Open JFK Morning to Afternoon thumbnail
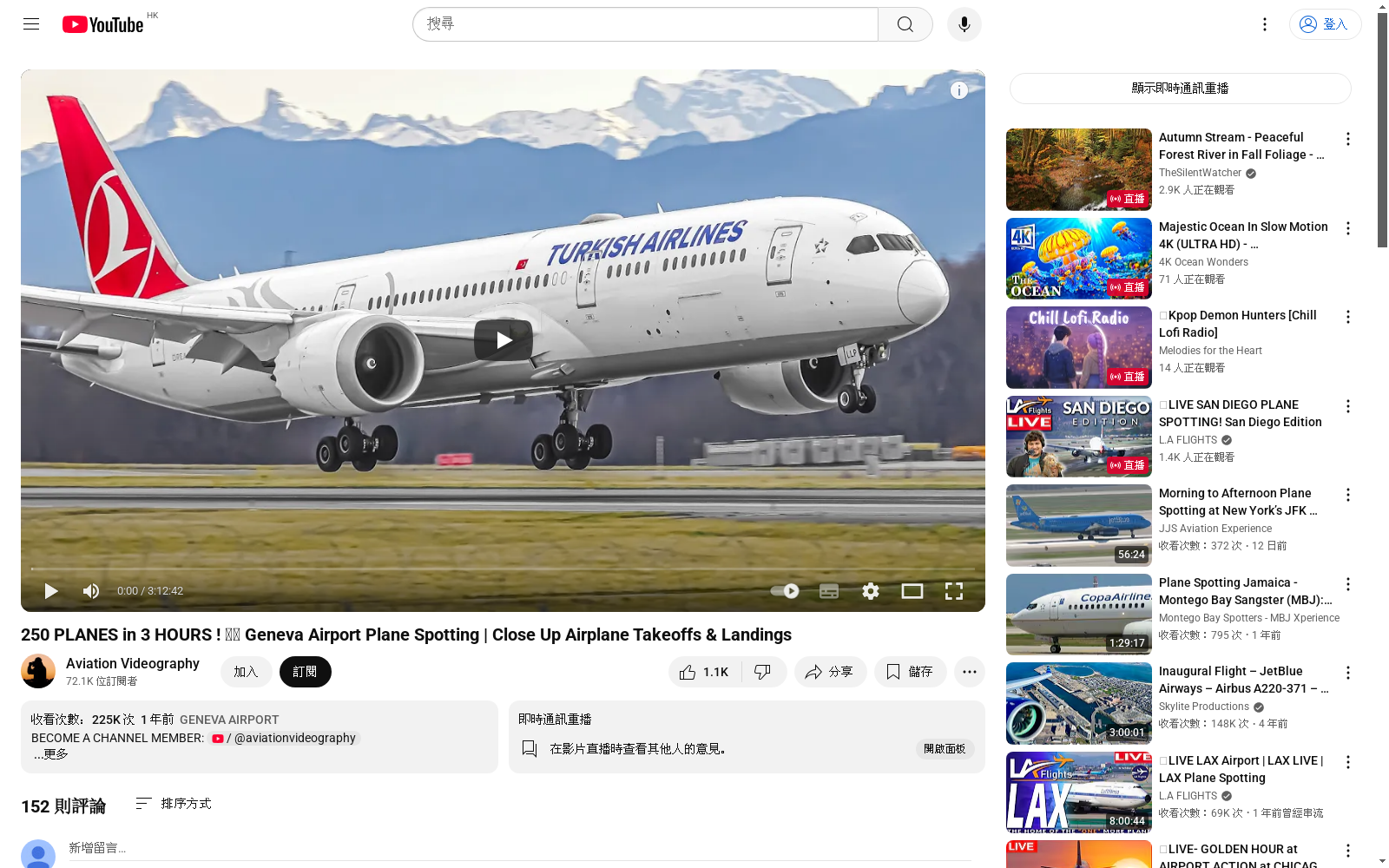Viewport: 1389px width, 868px height. click(x=1079, y=525)
